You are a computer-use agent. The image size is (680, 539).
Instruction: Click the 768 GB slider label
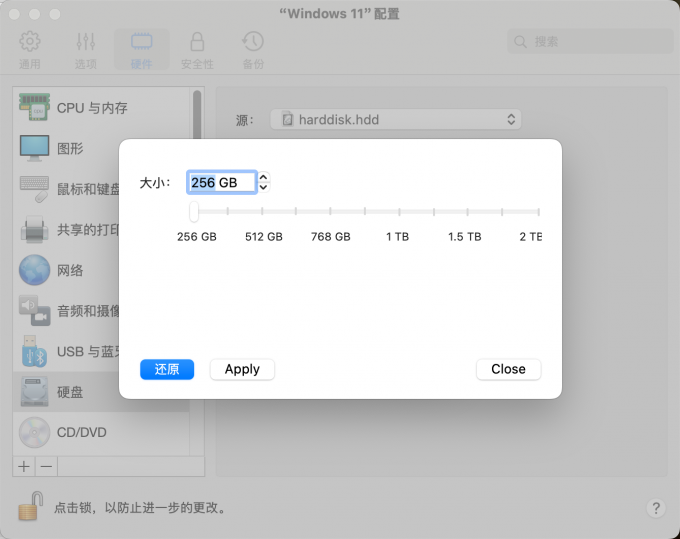tap(330, 237)
